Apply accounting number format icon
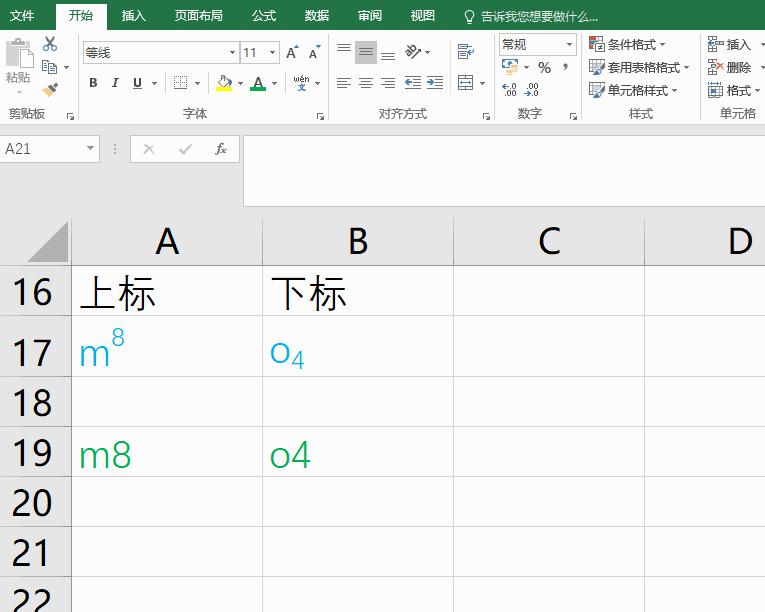The image size is (765, 612). (510, 67)
